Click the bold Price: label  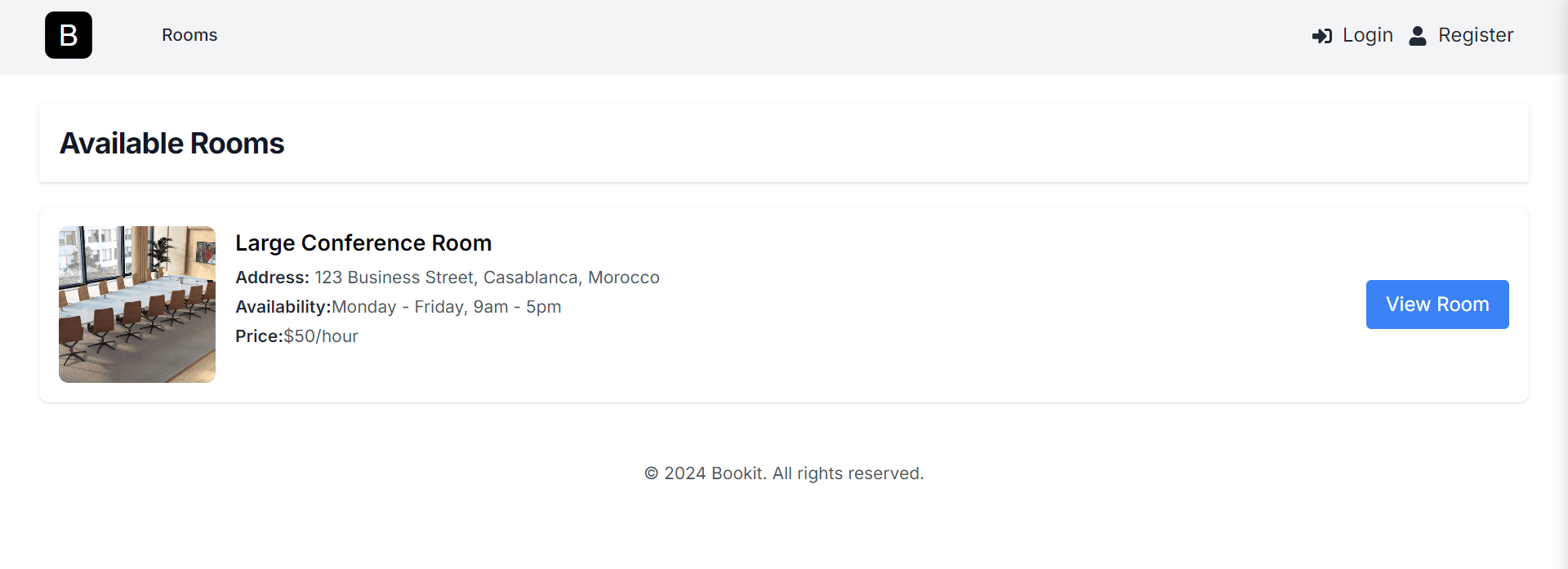pyautogui.click(x=259, y=336)
